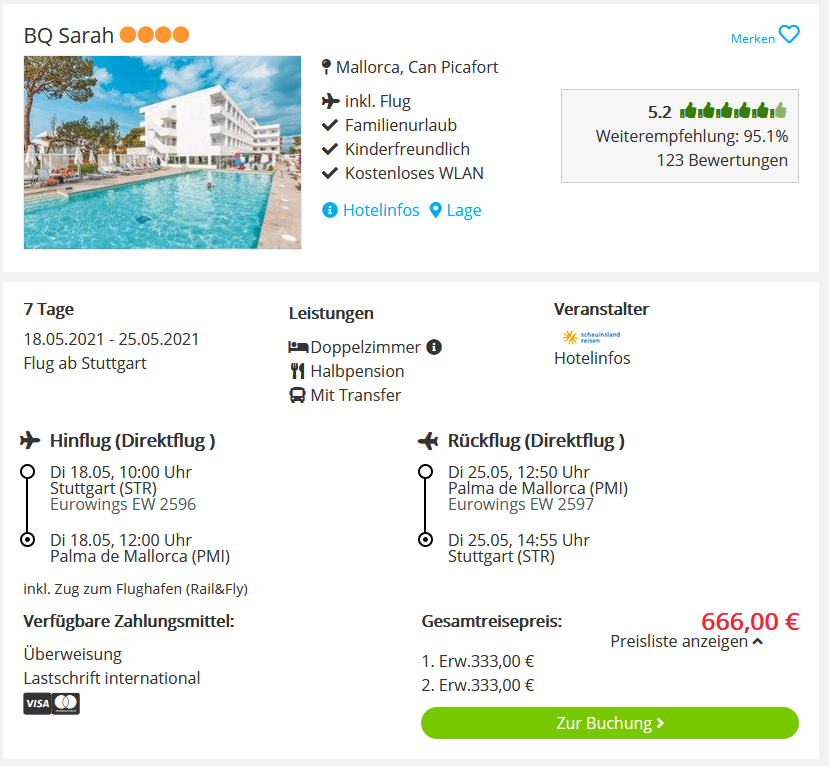Click the green Zur Buchung button
This screenshot has height=766, width=829.
[x=610, y=723]
